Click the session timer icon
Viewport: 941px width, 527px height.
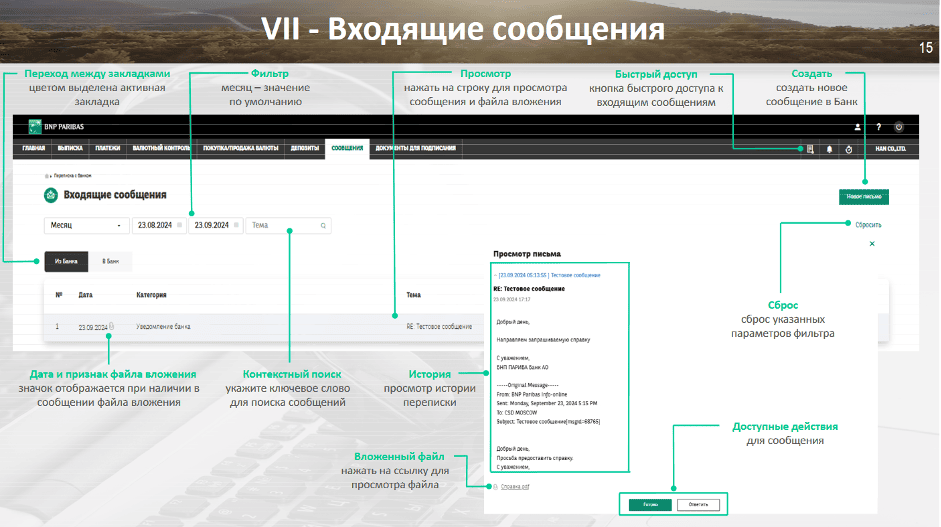coord(849,149)
